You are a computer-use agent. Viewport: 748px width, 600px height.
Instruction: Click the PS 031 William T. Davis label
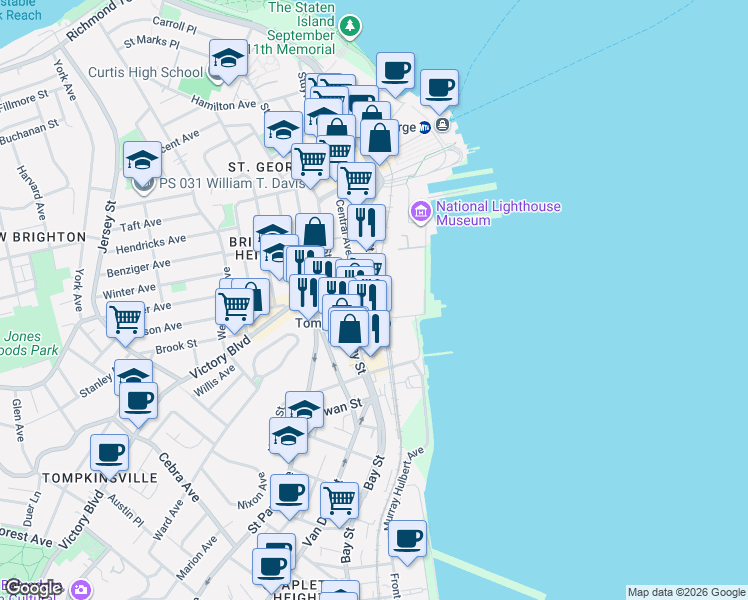tap(232, 183)
